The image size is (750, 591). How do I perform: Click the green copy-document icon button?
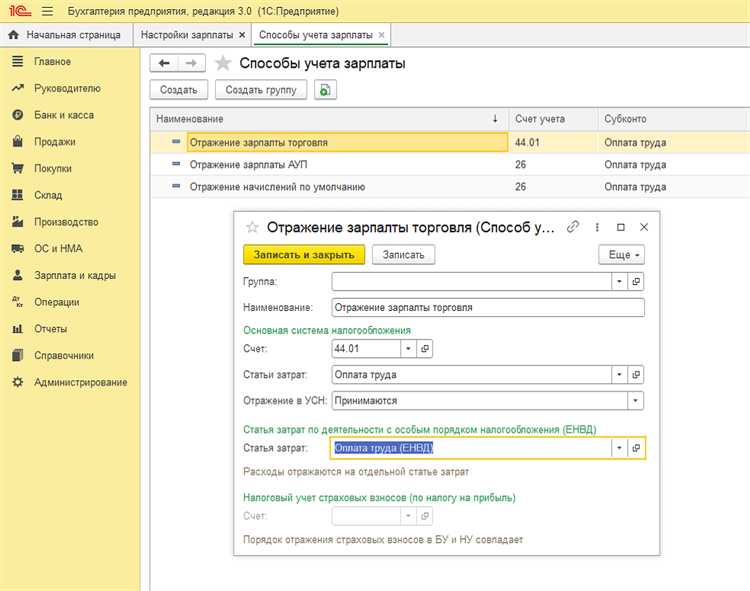[x=325, y=90]
